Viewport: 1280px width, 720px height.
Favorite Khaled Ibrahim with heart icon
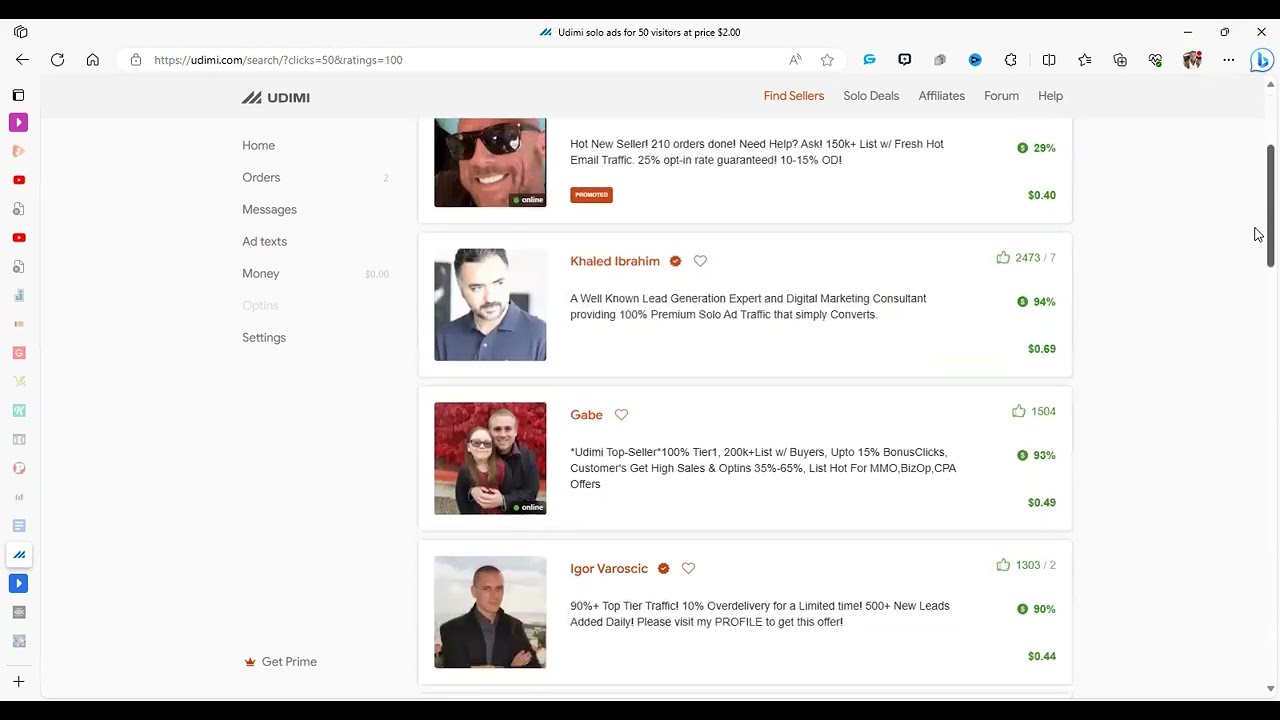[x=700, y=261]
